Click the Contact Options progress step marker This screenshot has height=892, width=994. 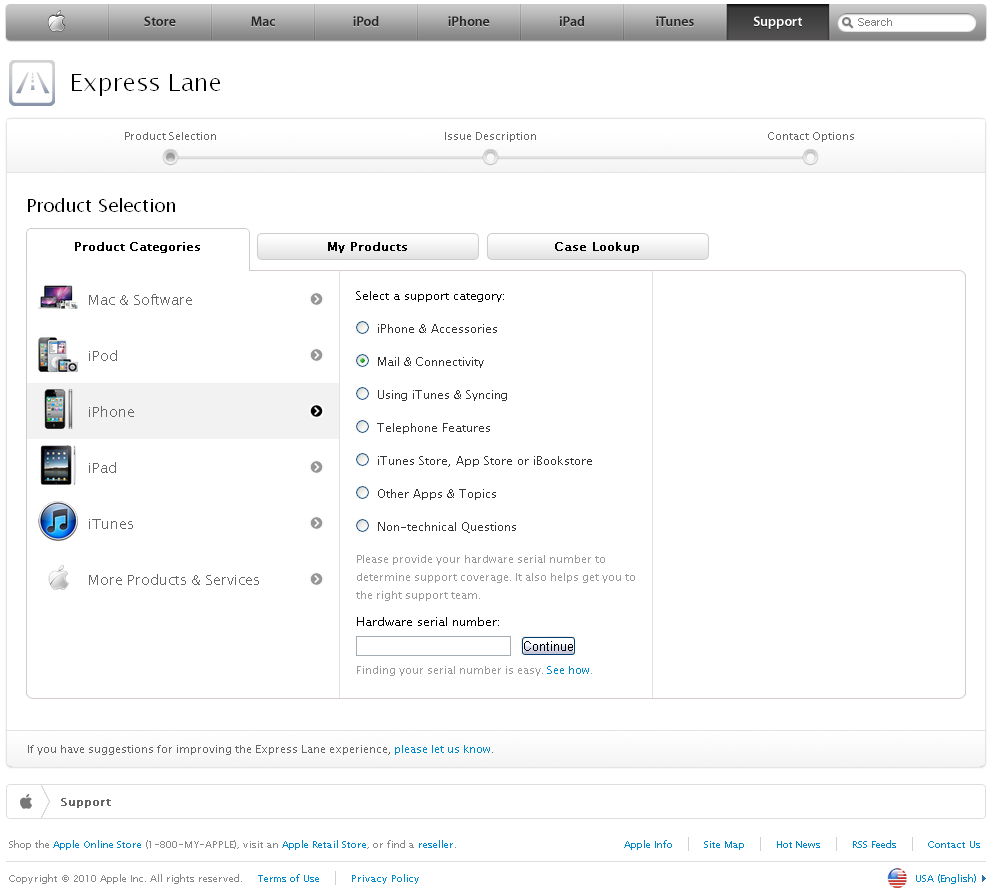pyautogui.click(x=810, y=157)
